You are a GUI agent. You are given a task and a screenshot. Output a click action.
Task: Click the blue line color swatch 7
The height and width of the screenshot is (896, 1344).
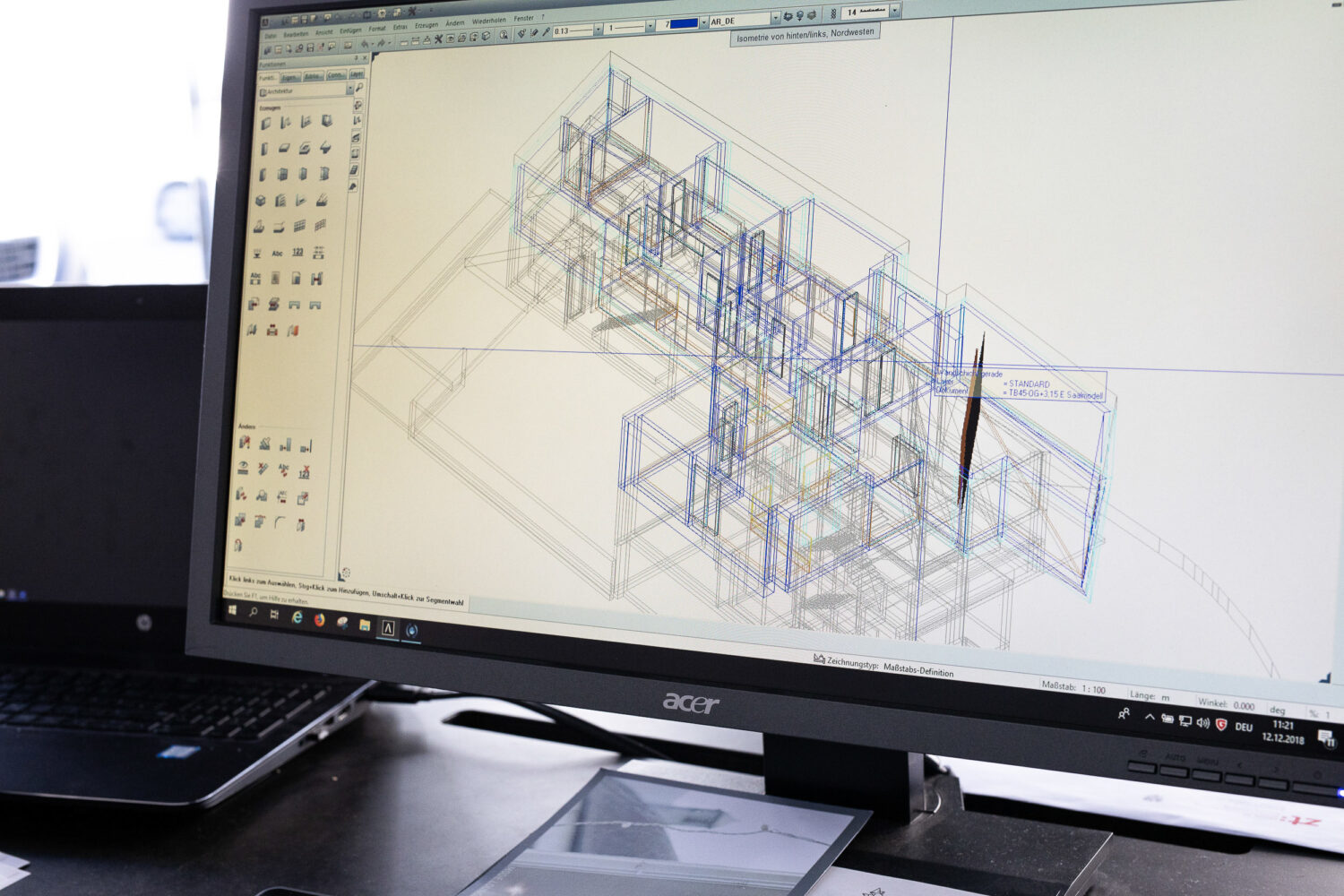pyautogui.click(x=683, y=23)
